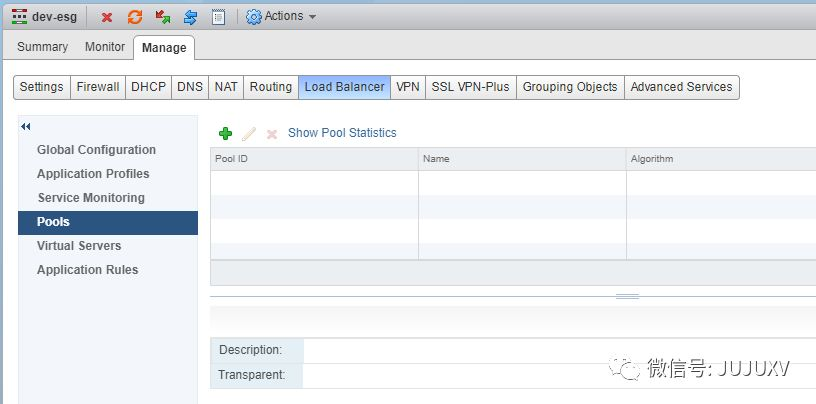
Task: Open the VPN sub-tab
Action: pyautogui.click(x=408, y=87)
